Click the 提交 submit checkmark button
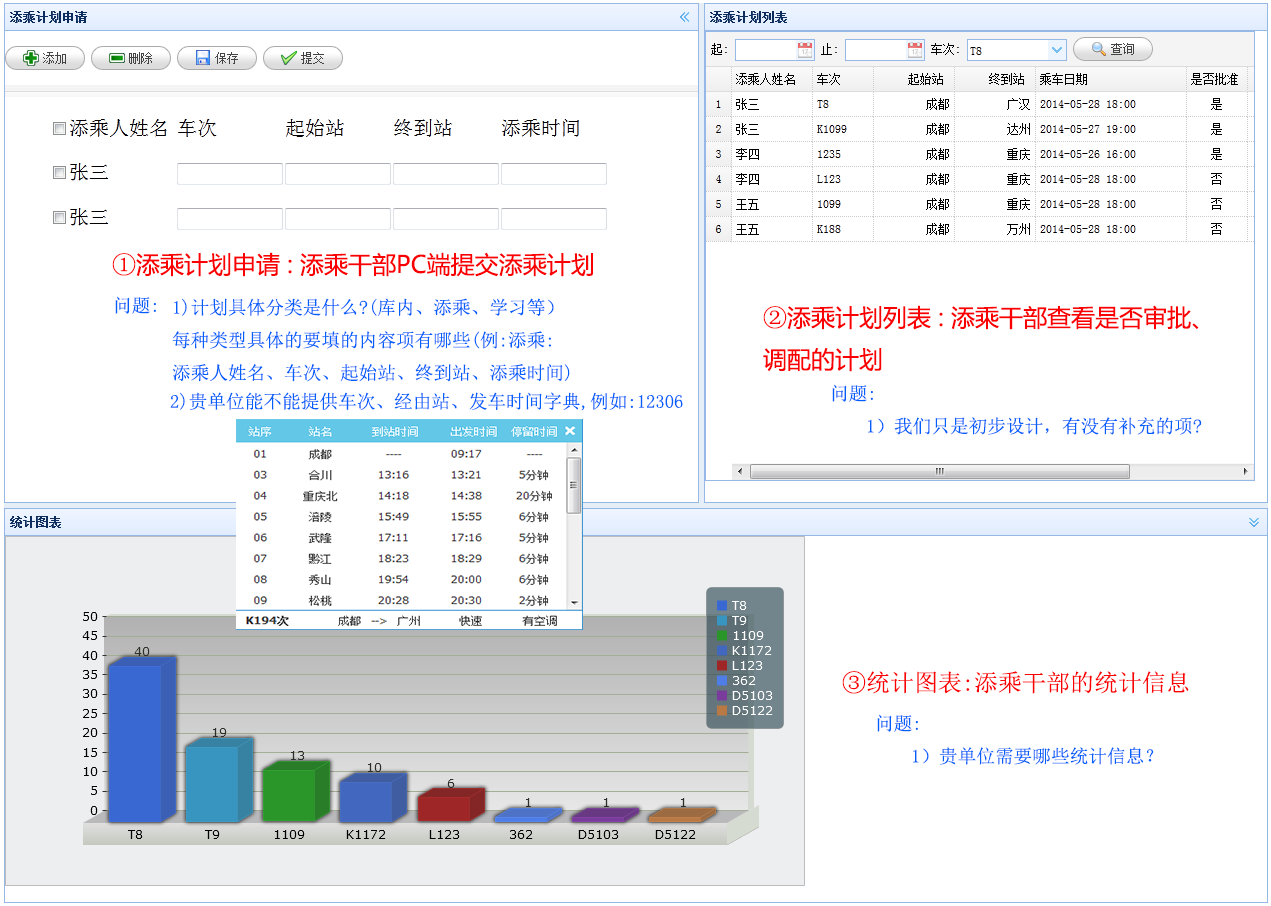Image resolution: width=1271 pixels, height=906 pixels. point(302,59)
